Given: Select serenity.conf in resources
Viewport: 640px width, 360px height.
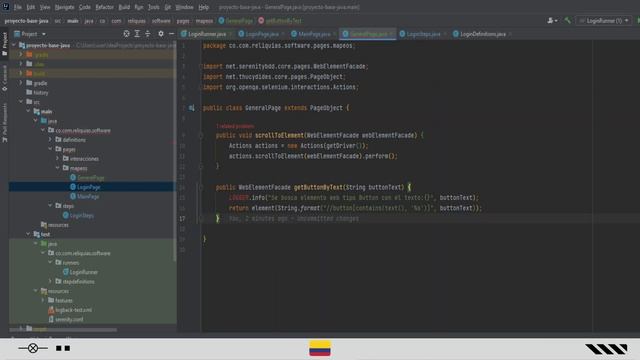Looking at the screenshot, I should coord(69,319).
